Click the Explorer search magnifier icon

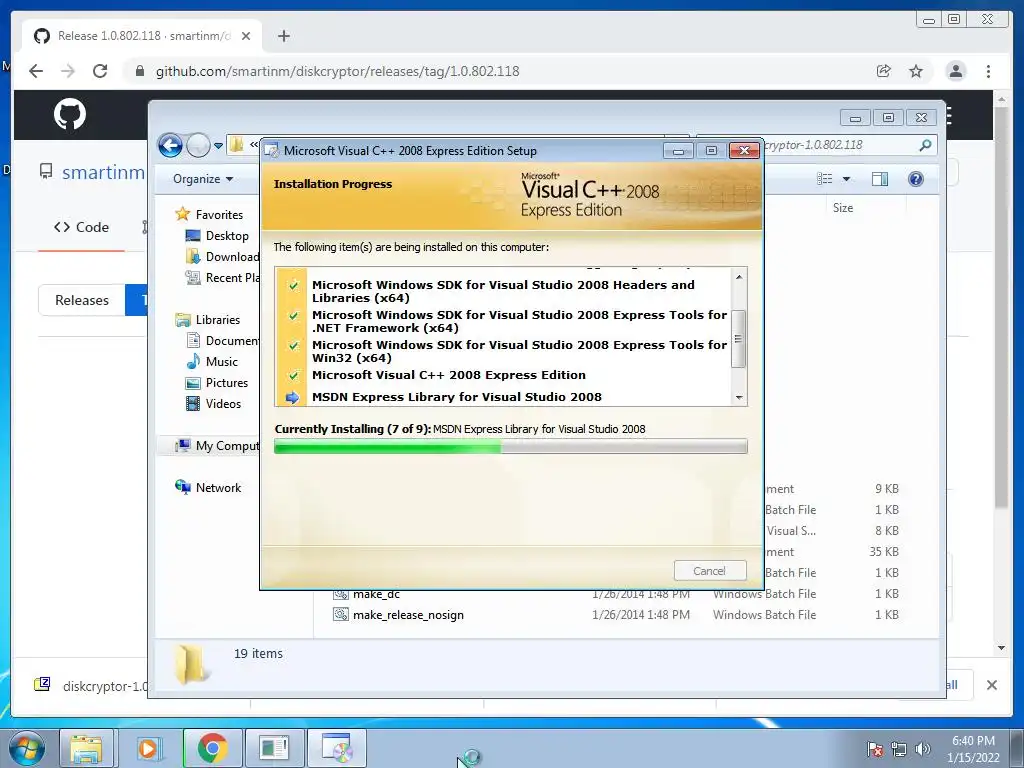point(925,145)
